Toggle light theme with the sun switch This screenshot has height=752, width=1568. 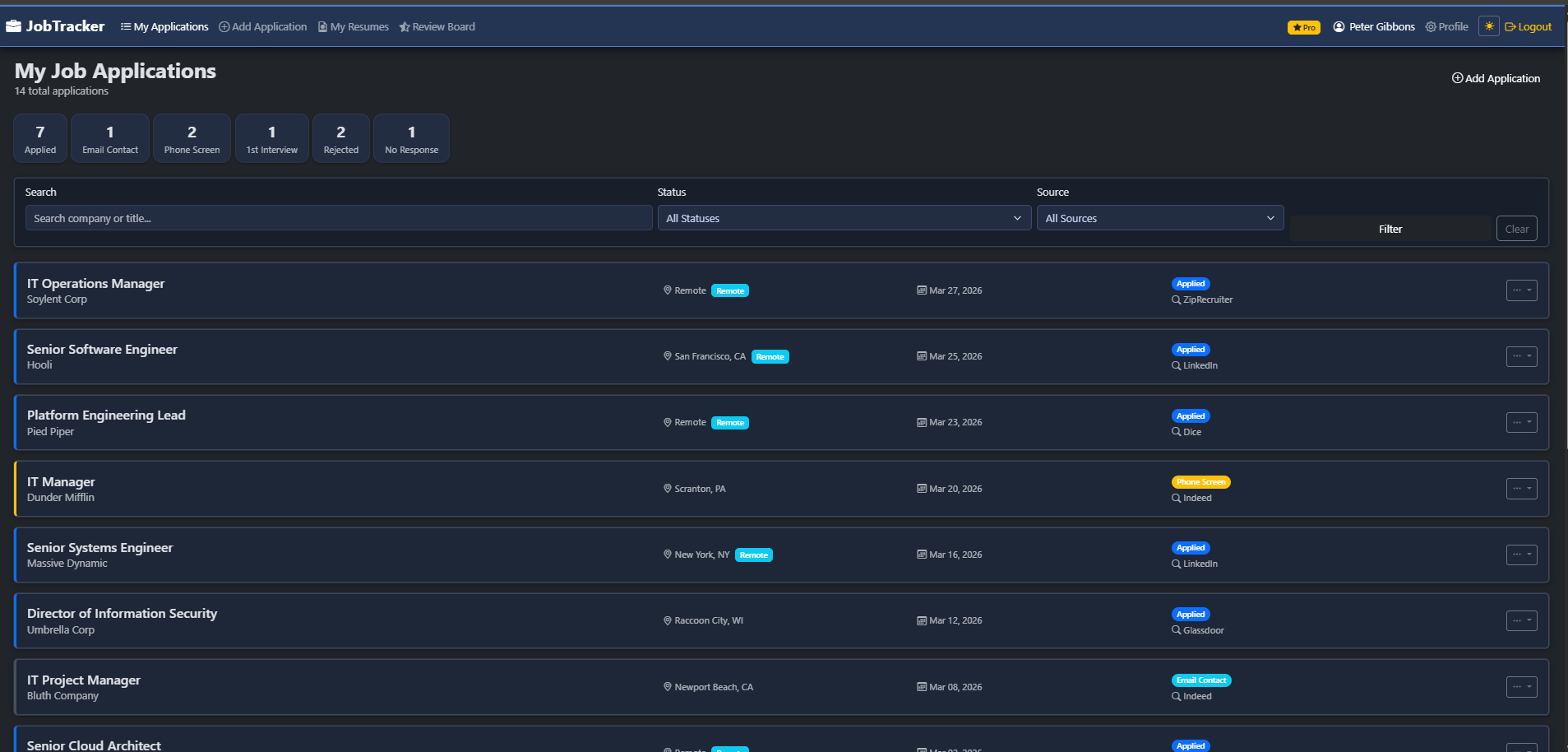coord(1488,26)
